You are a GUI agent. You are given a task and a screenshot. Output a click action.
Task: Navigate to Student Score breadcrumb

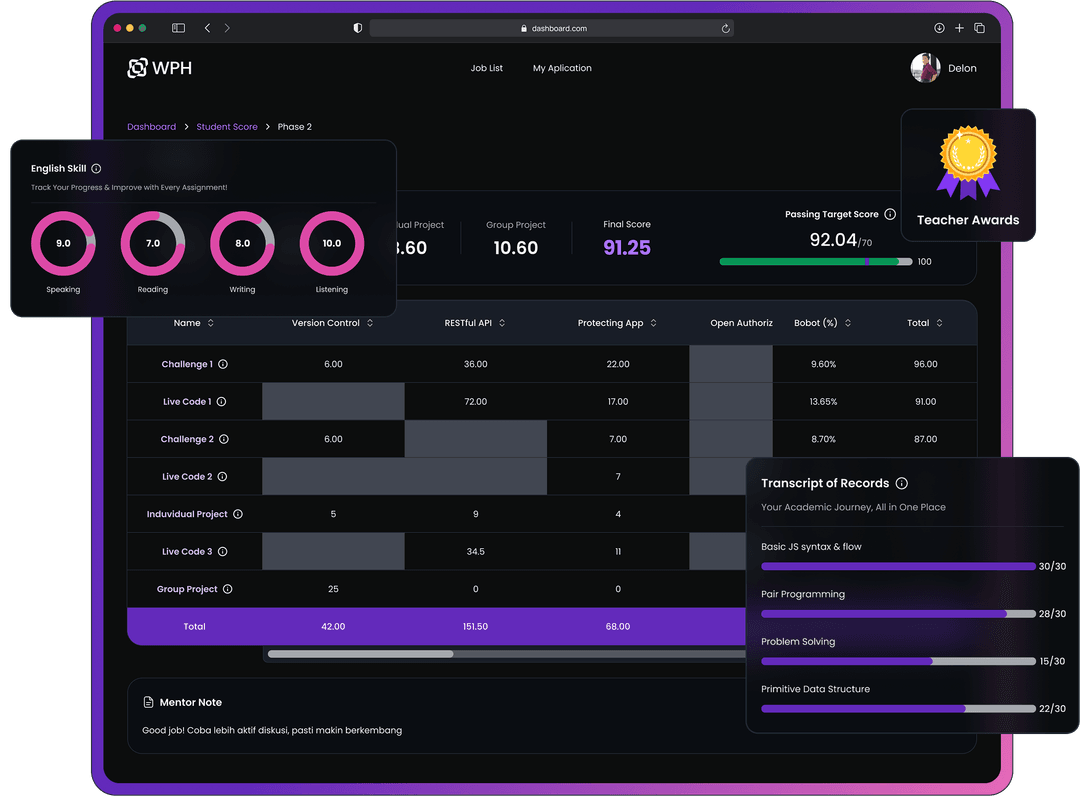pos(227,127)
